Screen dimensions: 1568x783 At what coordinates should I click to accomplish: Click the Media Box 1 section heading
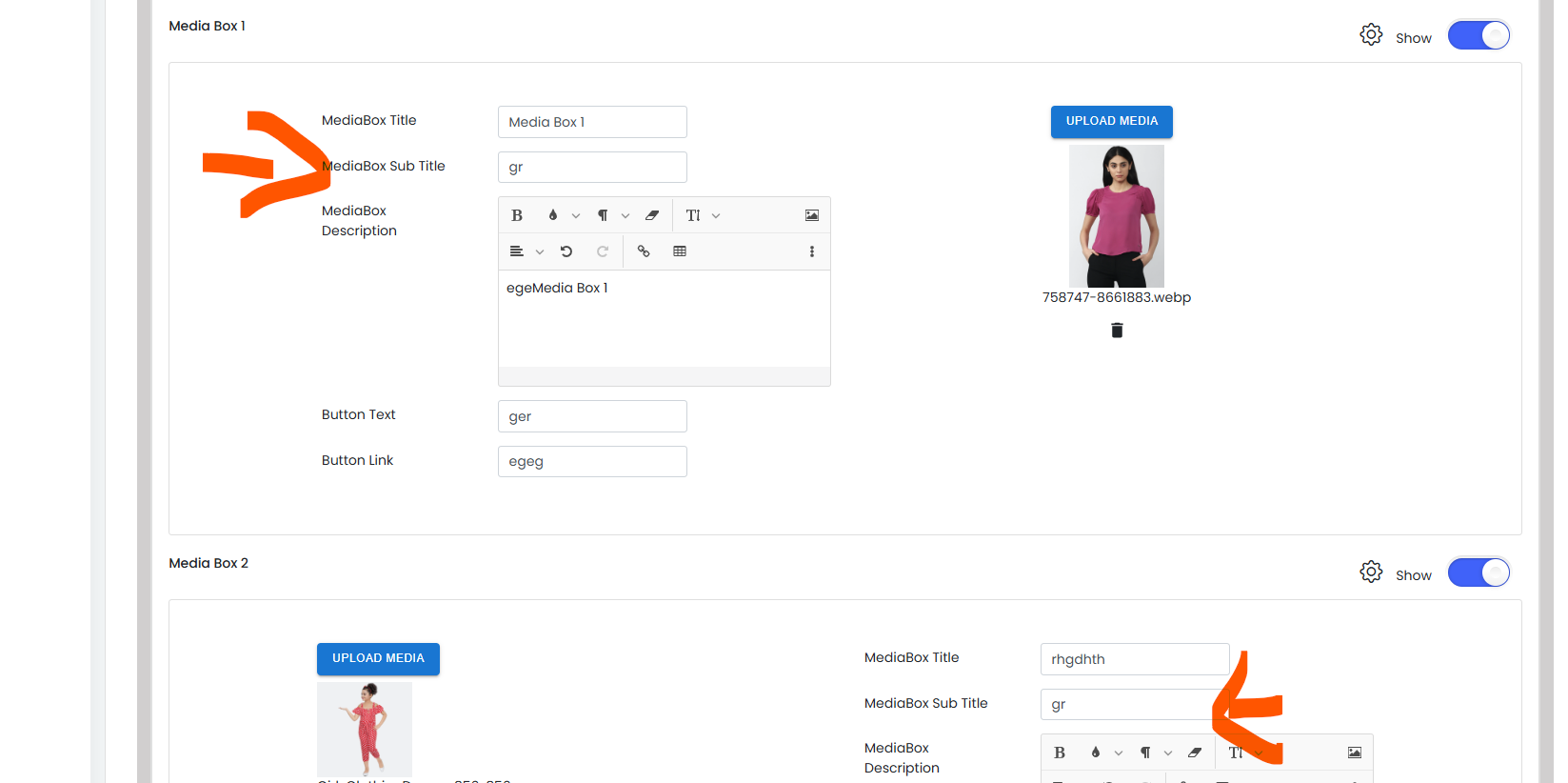click(207, 26)
